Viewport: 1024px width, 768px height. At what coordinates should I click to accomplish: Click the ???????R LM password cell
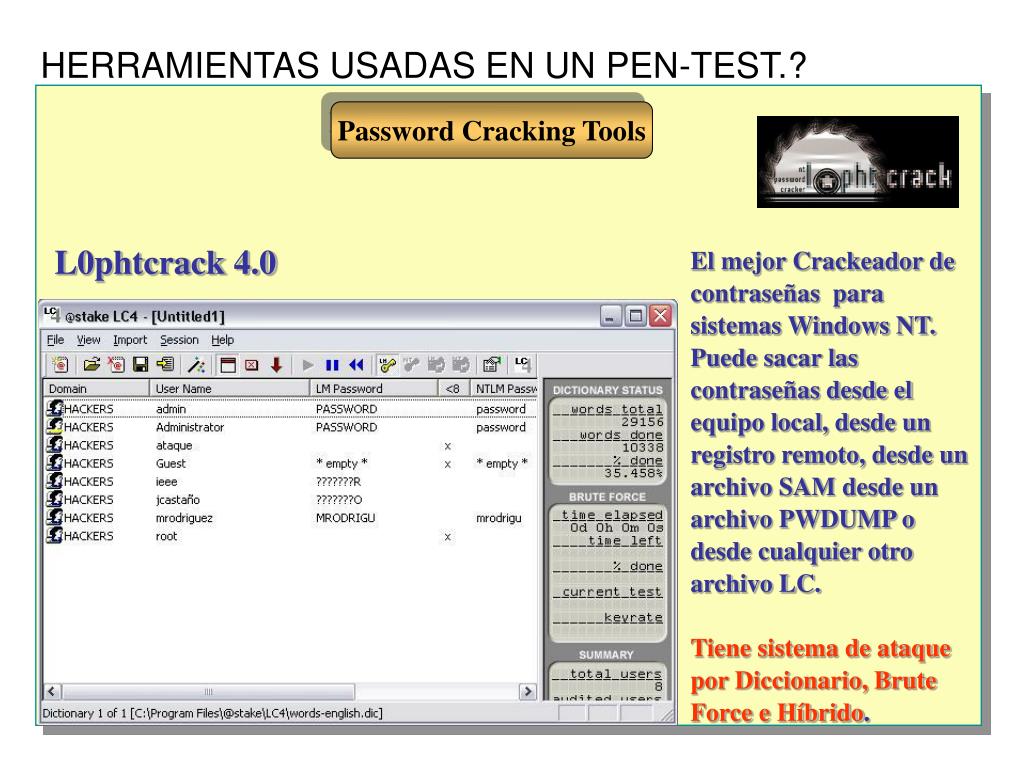(338, 481)
